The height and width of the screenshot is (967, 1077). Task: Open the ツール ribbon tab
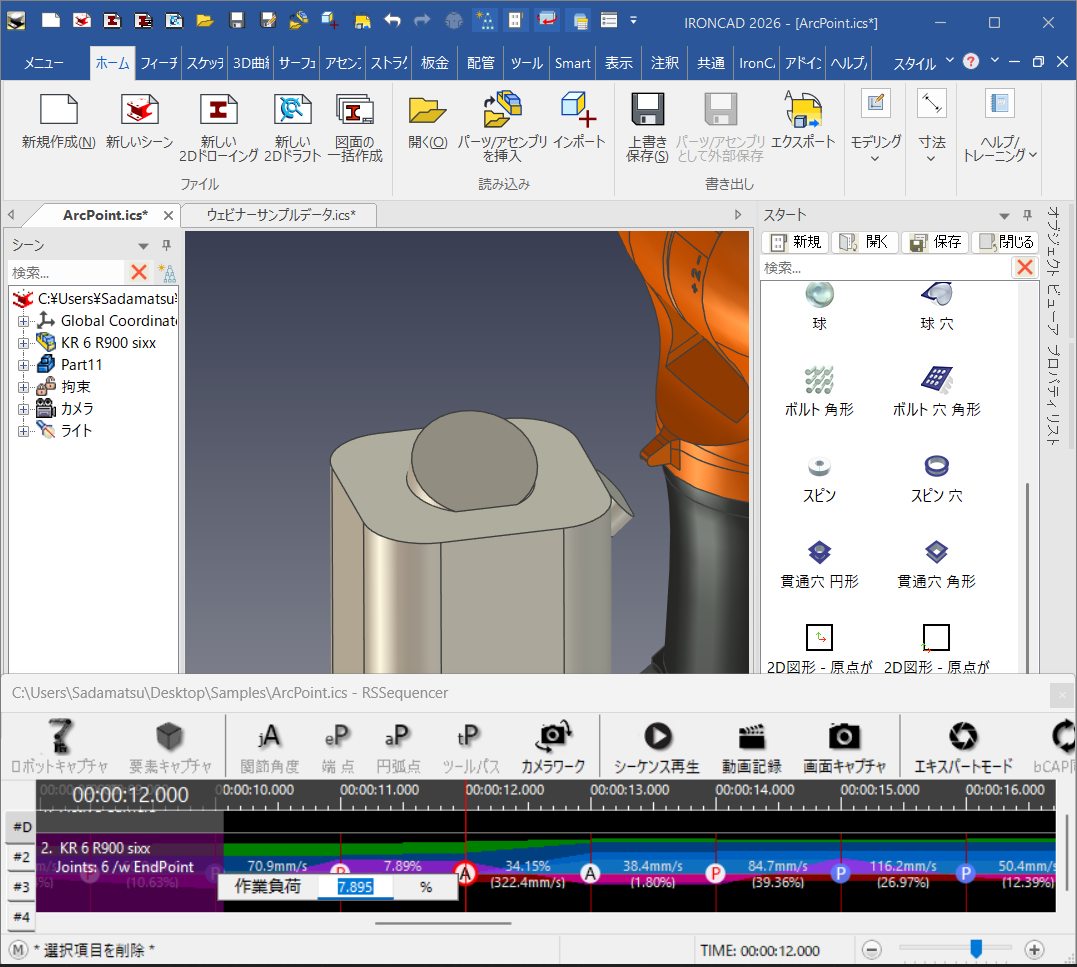pos(527,63)
